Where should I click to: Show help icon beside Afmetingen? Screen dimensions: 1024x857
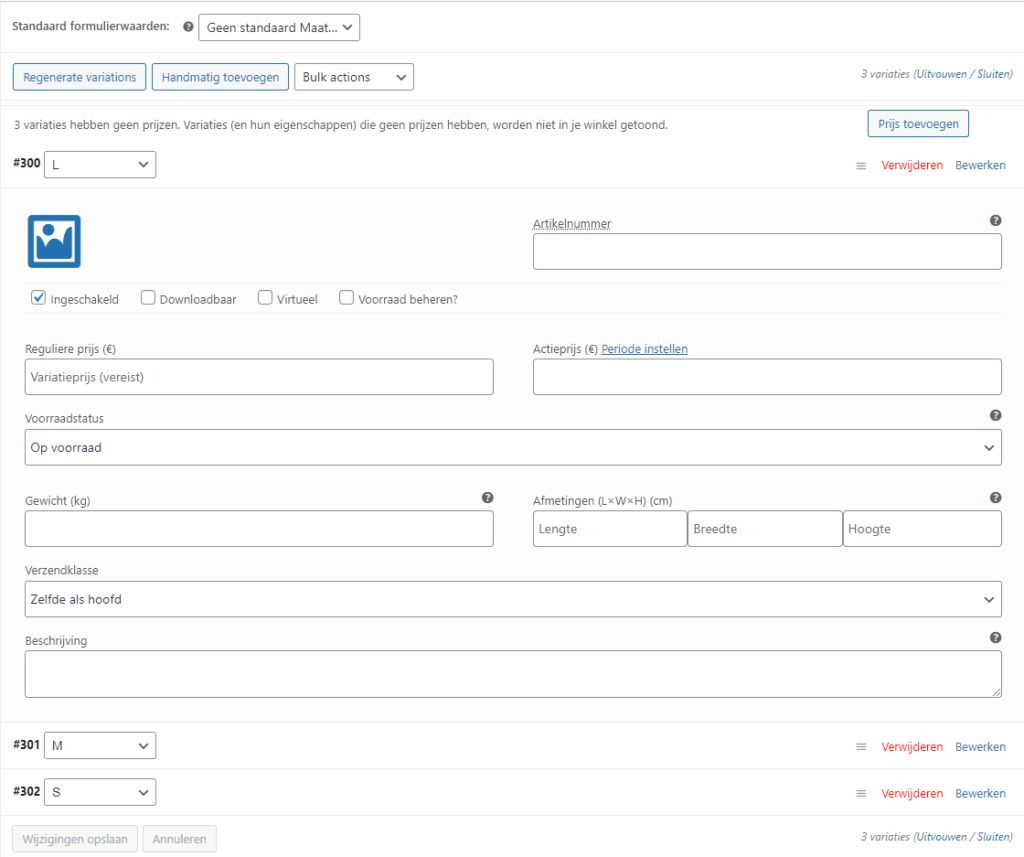click(x=995, y=498)
